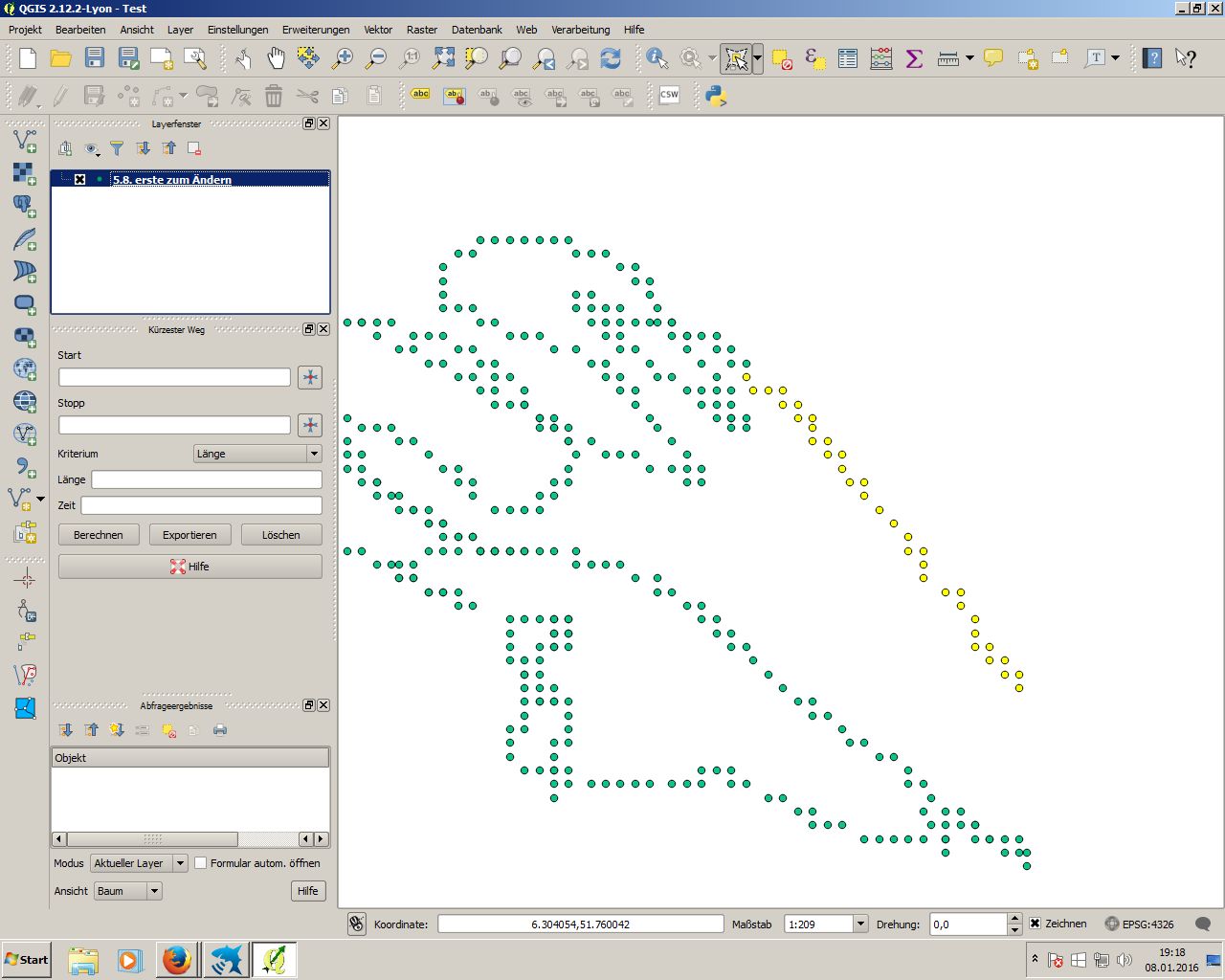The image size is (1225, 980).
Task: Open the Kriterium Länge dropdown
Action: (x=313, y=454)
